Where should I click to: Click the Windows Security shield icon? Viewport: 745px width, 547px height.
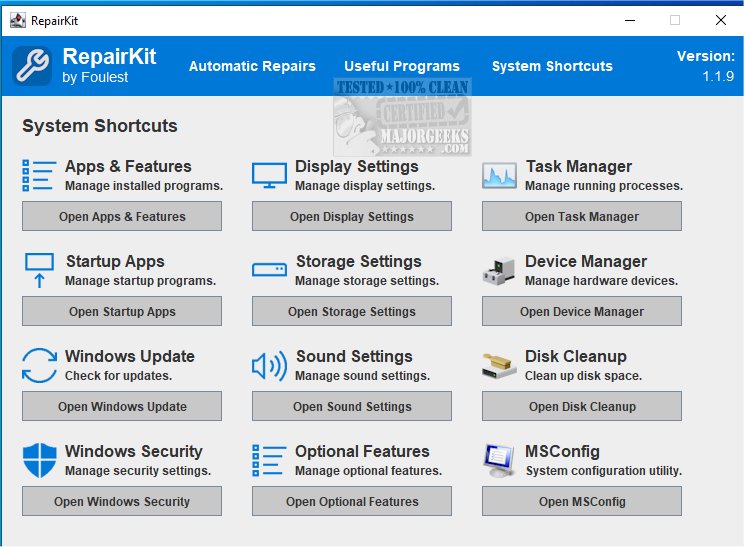tap(39, 460)
